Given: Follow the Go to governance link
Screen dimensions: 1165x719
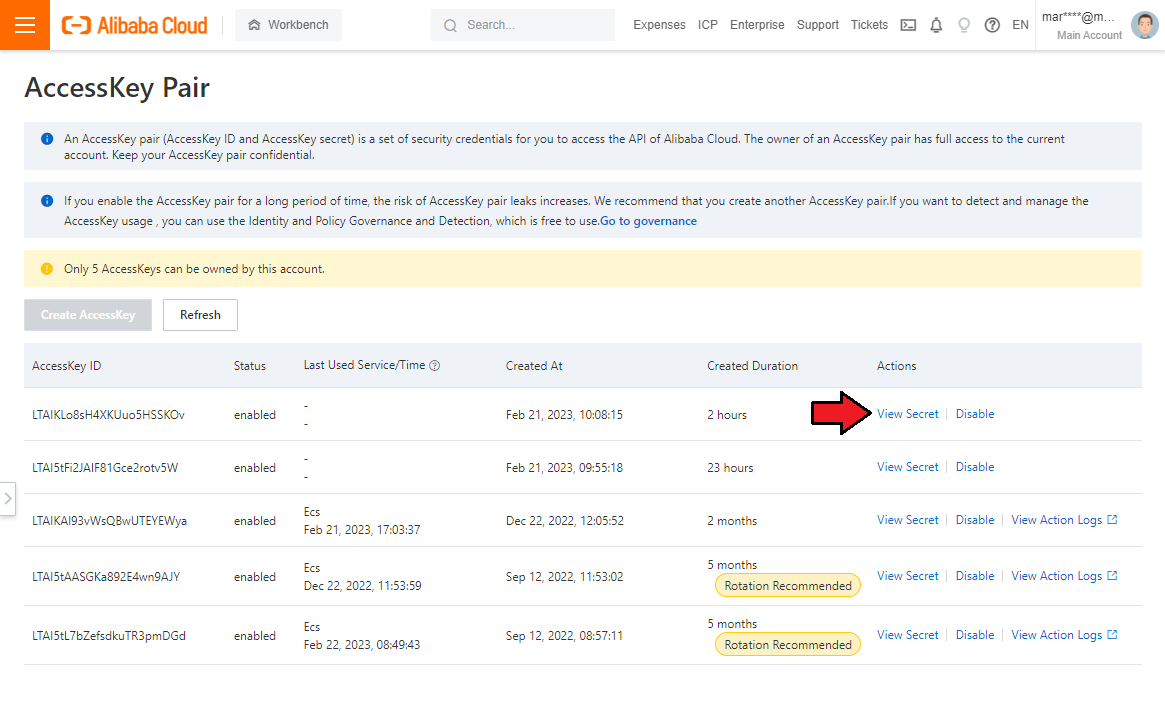Looking at the screenshot, I should click(649, 221).
